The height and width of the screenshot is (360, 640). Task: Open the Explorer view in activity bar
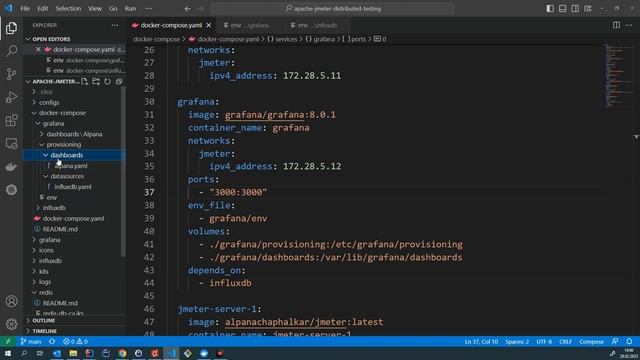[11, 28]
